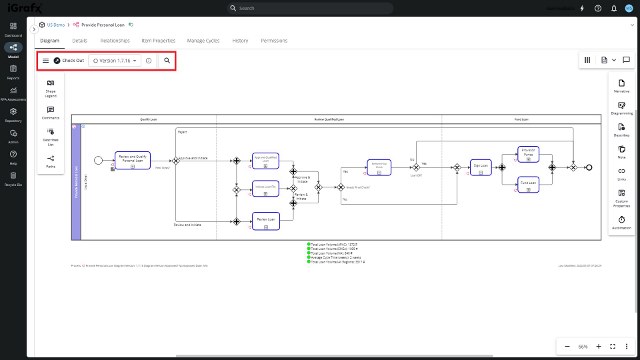The width and height of the screenshot is (640, 360).
Task: Click the Check Out button
Action: click(x=69, y=60)
